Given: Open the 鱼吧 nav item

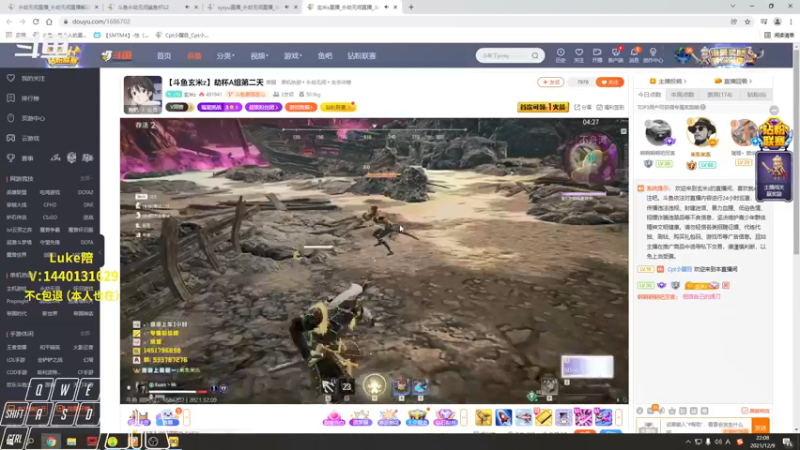Looking at the screenshot, I should click(x=325, y=56).
